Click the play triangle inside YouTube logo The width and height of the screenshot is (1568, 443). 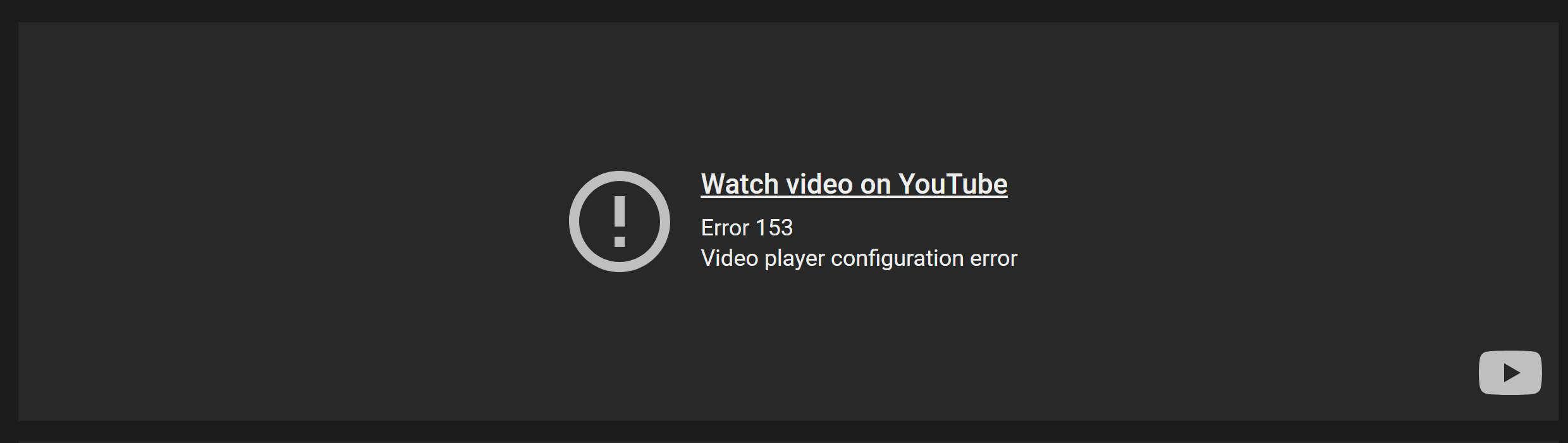click(1512, 373)
